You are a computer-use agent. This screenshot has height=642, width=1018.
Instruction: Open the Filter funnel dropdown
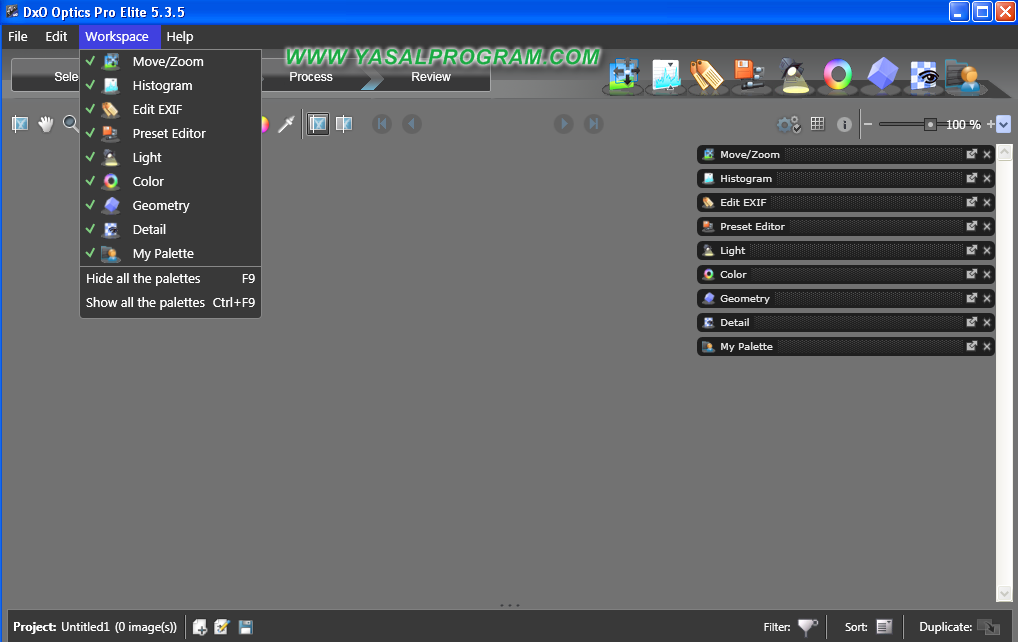(807, 627)
